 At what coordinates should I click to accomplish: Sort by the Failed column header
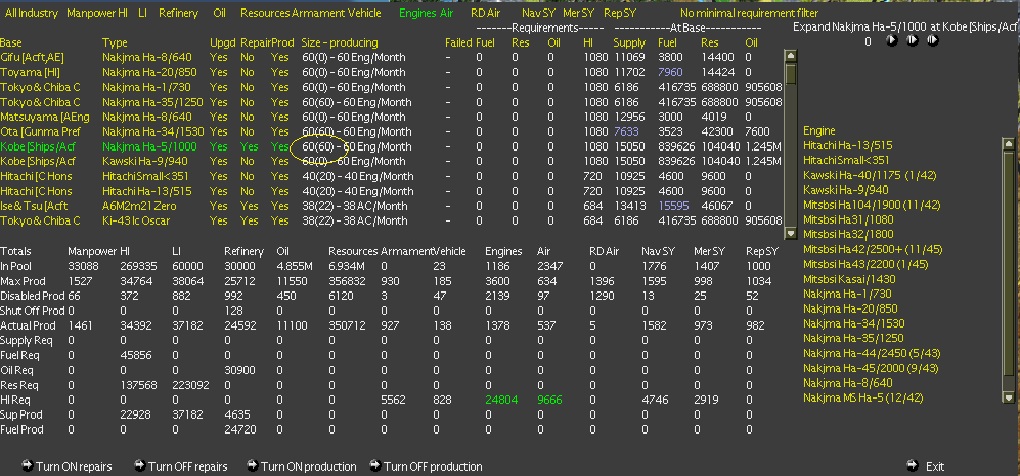point(459,43)
